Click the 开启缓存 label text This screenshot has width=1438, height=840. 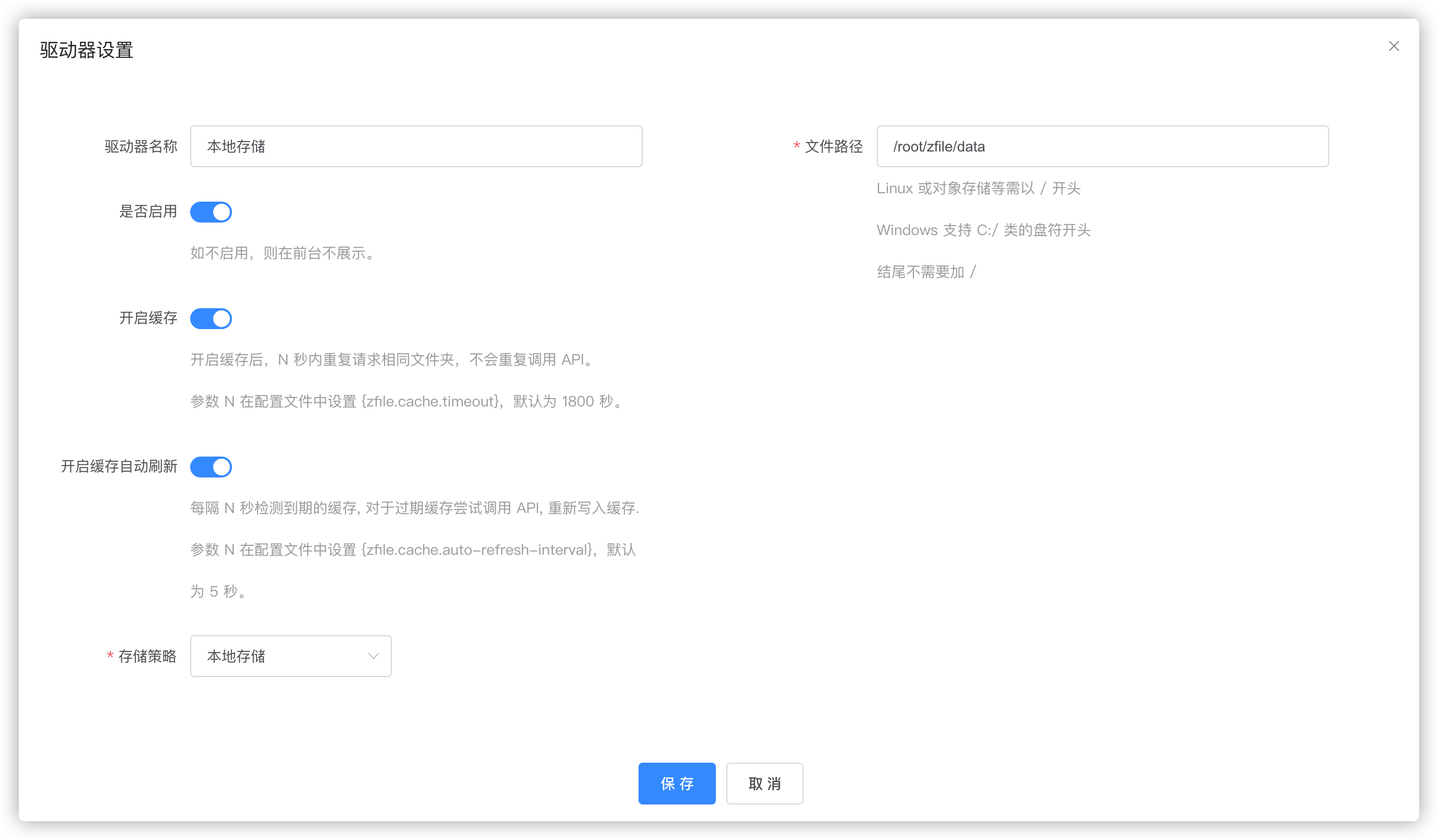148,318
